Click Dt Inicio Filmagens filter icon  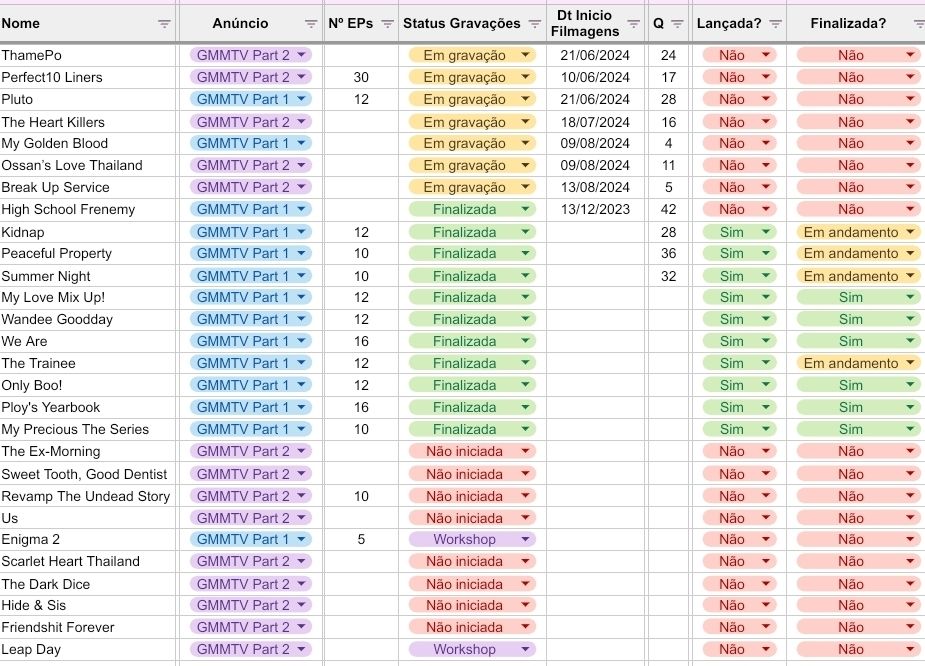tap(634, 24)
